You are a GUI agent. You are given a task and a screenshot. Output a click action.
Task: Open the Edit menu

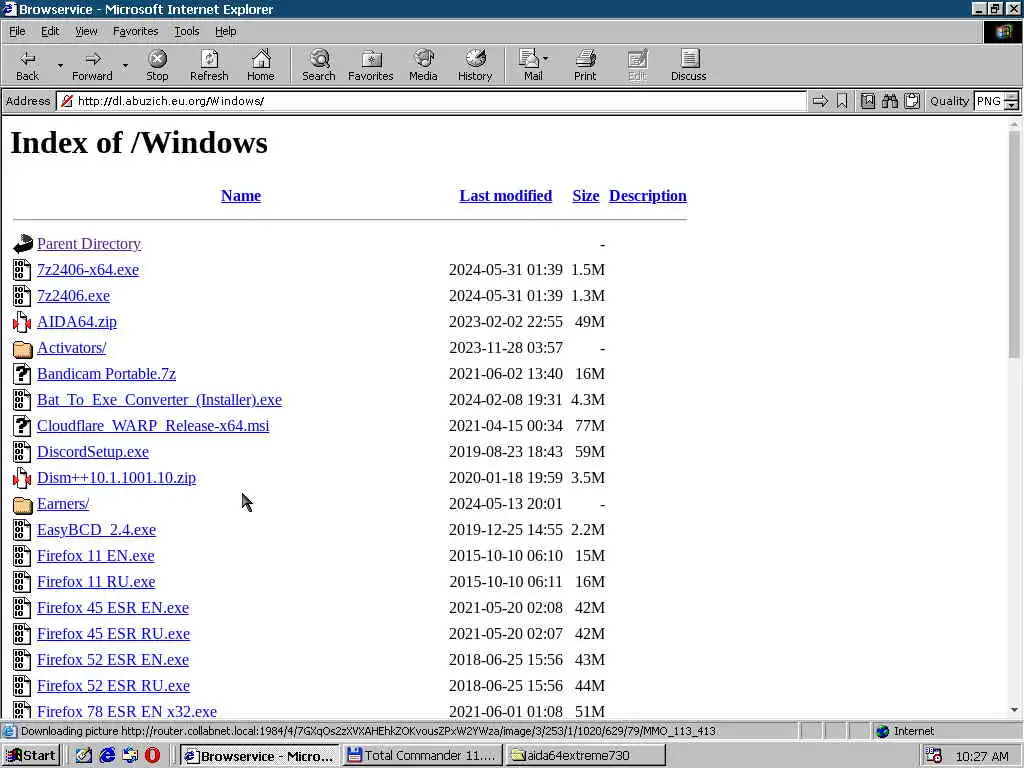(50, 31)
